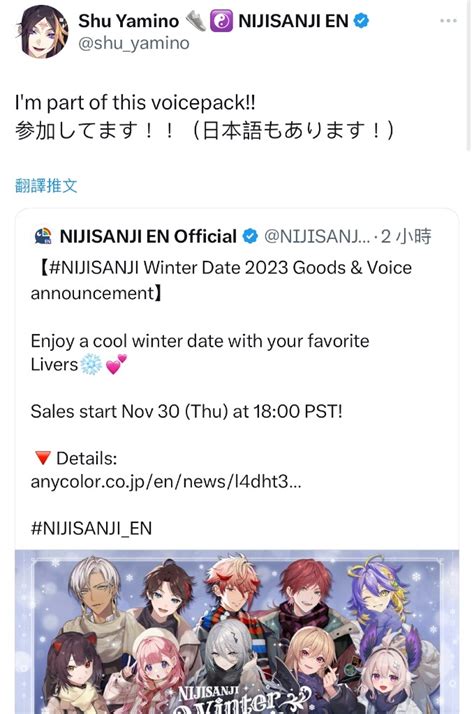Click the @shu_yamino handle
This screenshot has height=714, width=474.
(x=134, y=43)
